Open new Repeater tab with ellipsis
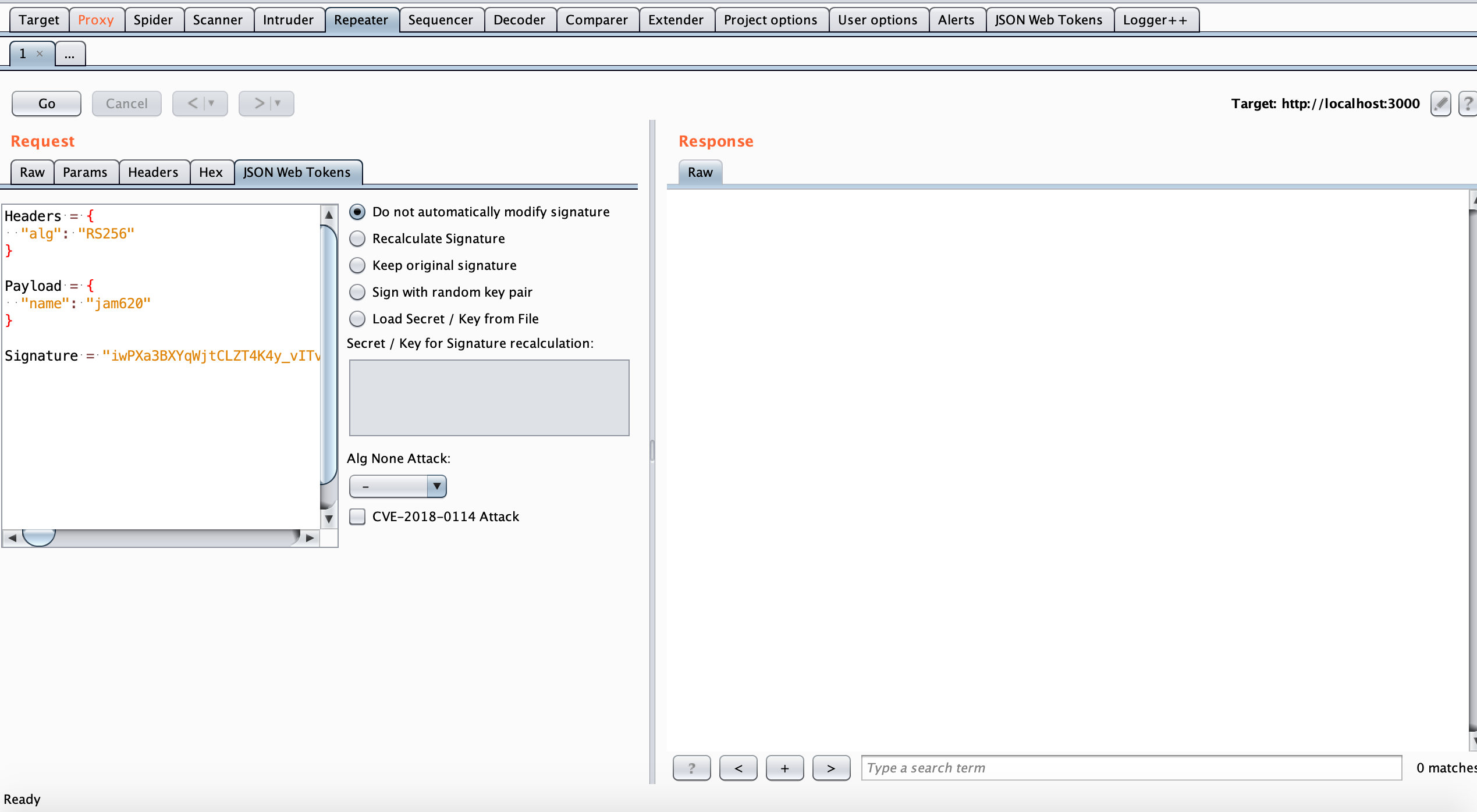 [70, 54]
